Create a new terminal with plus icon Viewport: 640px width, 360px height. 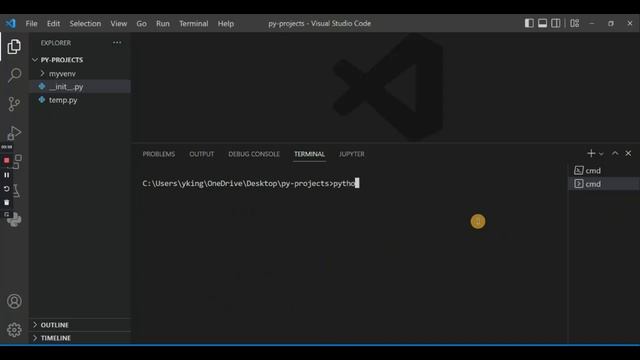pyautogui.click(x=591, y=153)
